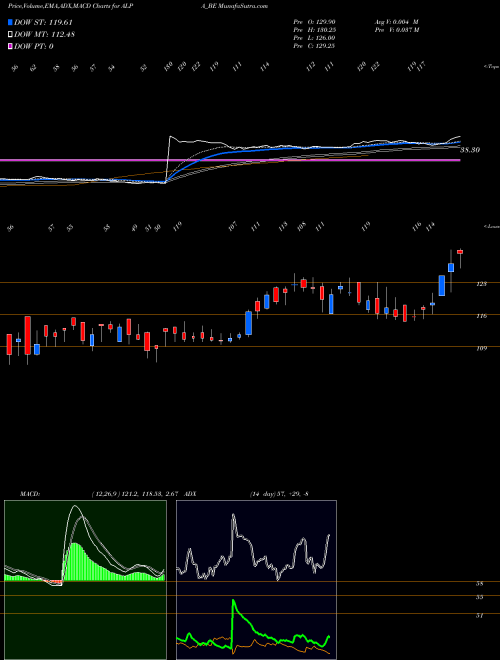Click the 107 label in the lows row

tap(233, 226)
